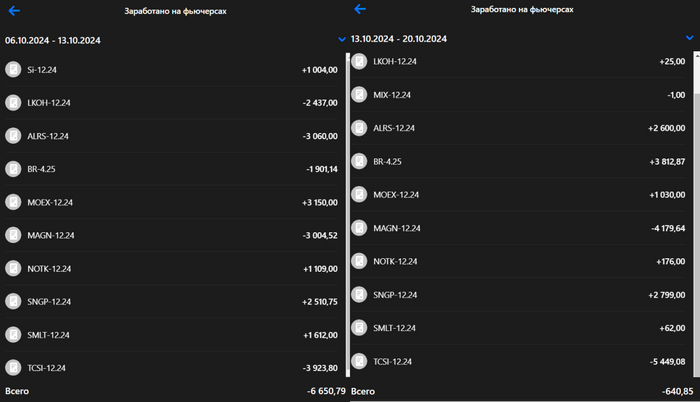Image resolution: width=700 pixels, height=402 pixels.
Task: Click back arrow in the 06.10.2024 panel
Action: pyautogui.click(x=14, y=10)
